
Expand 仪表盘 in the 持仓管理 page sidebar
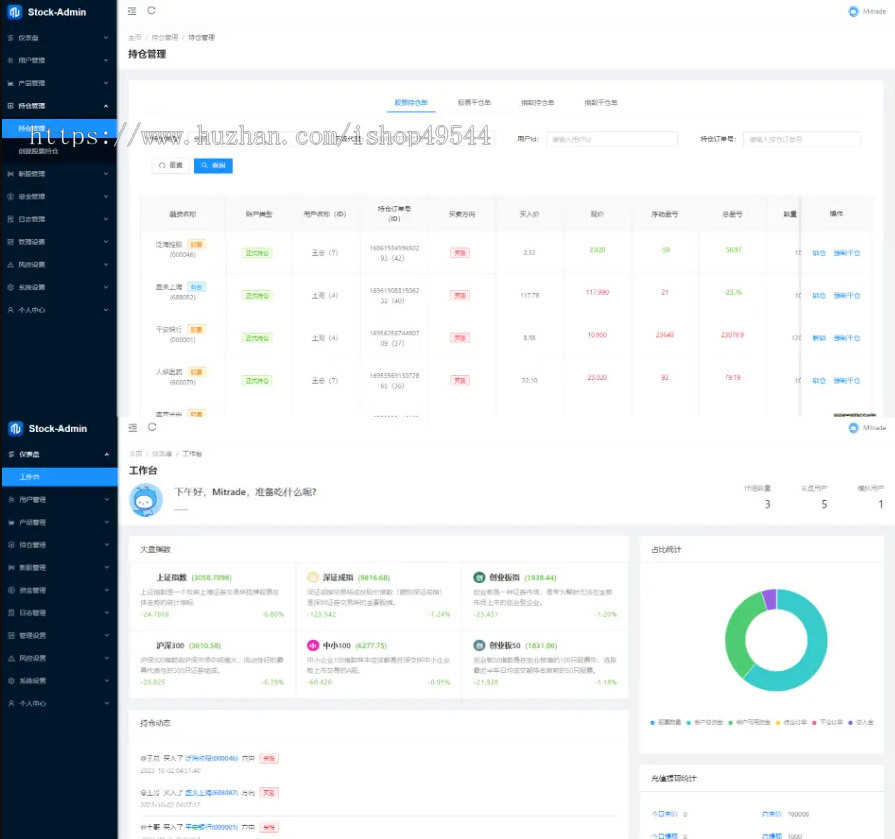click(x=106, y=38)
